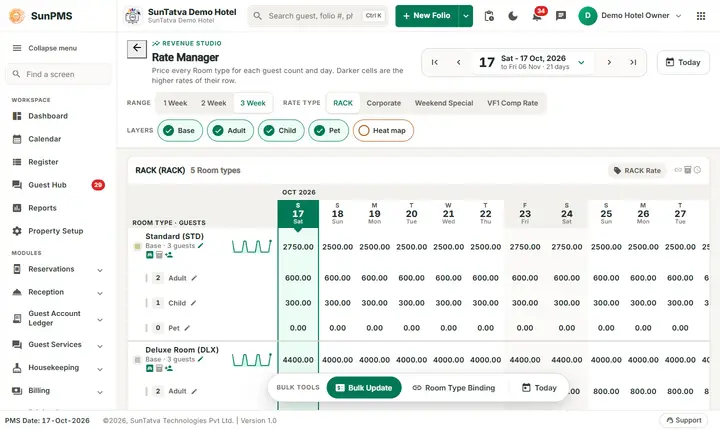The width and height of the screenshot is (720, 430).
Task: Click Standard row add-person icon
Action: (169, 255)
